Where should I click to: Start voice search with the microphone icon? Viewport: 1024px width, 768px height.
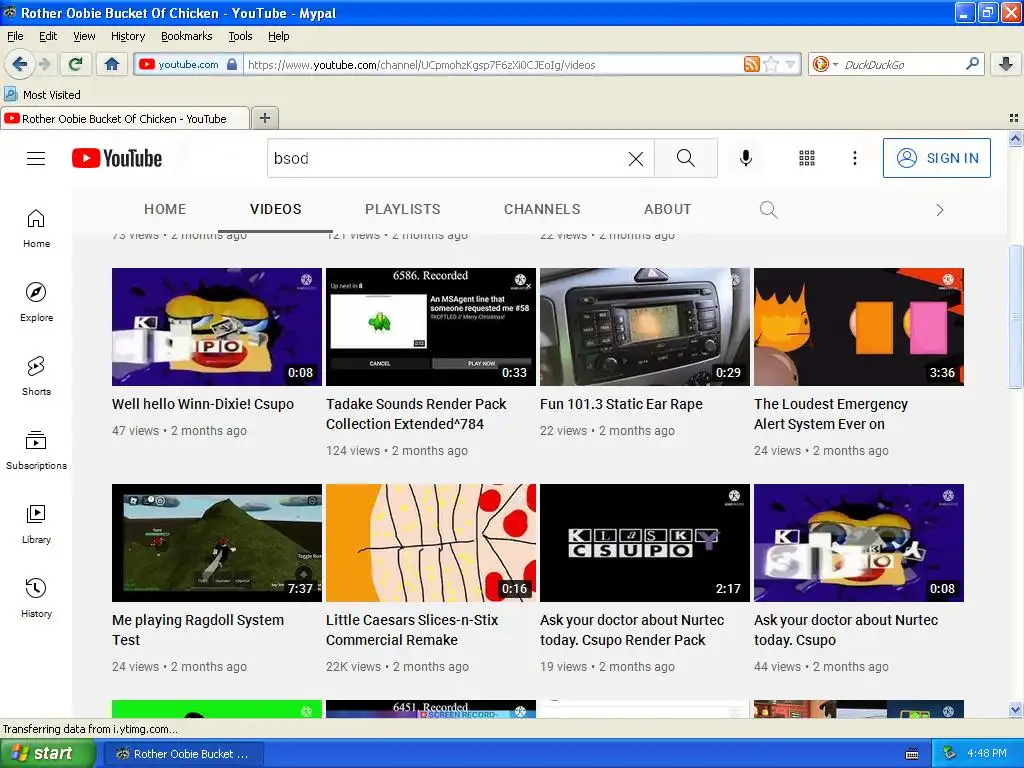(746, 158)
